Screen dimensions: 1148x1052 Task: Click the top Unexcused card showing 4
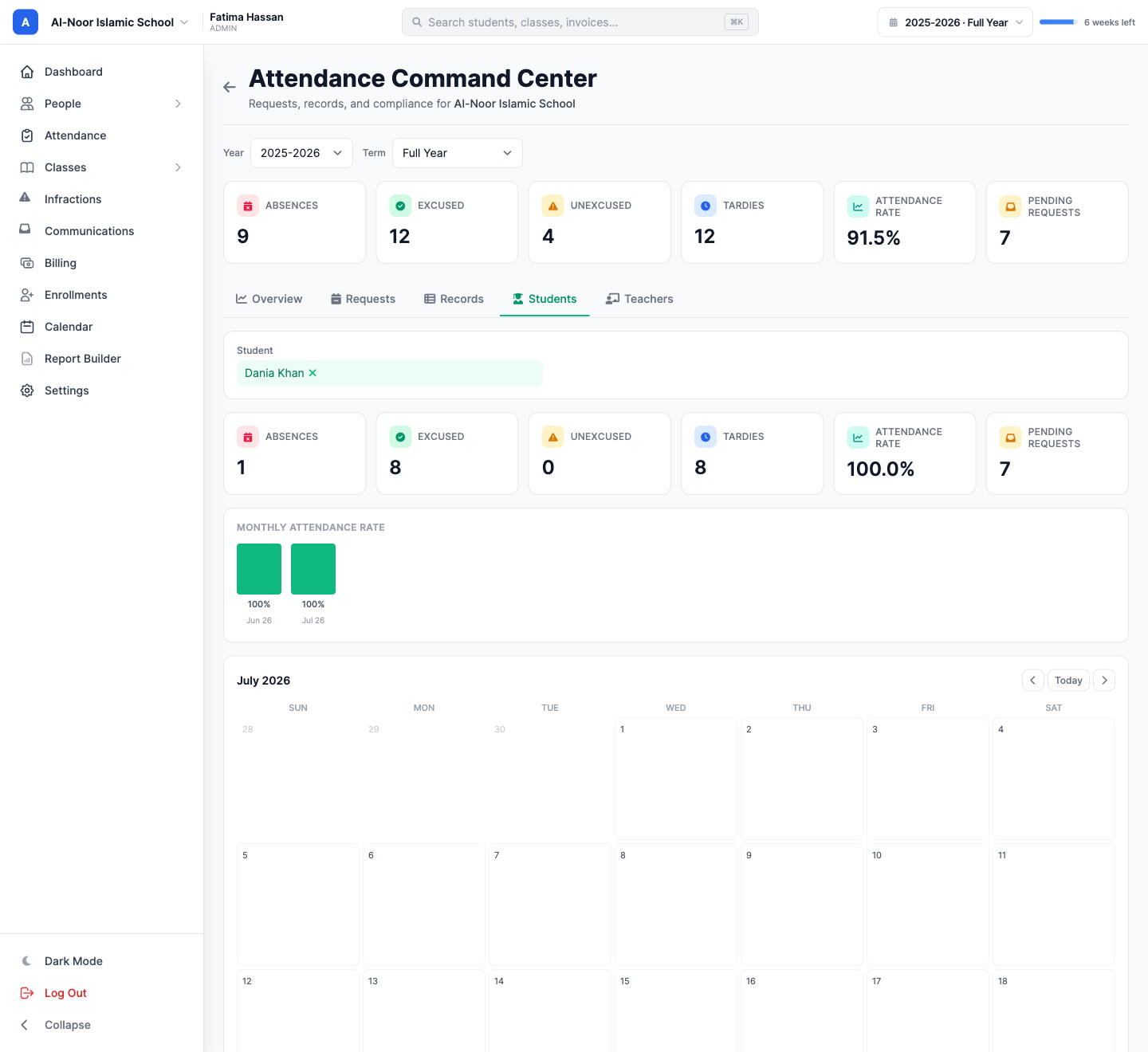pos(600,222)
